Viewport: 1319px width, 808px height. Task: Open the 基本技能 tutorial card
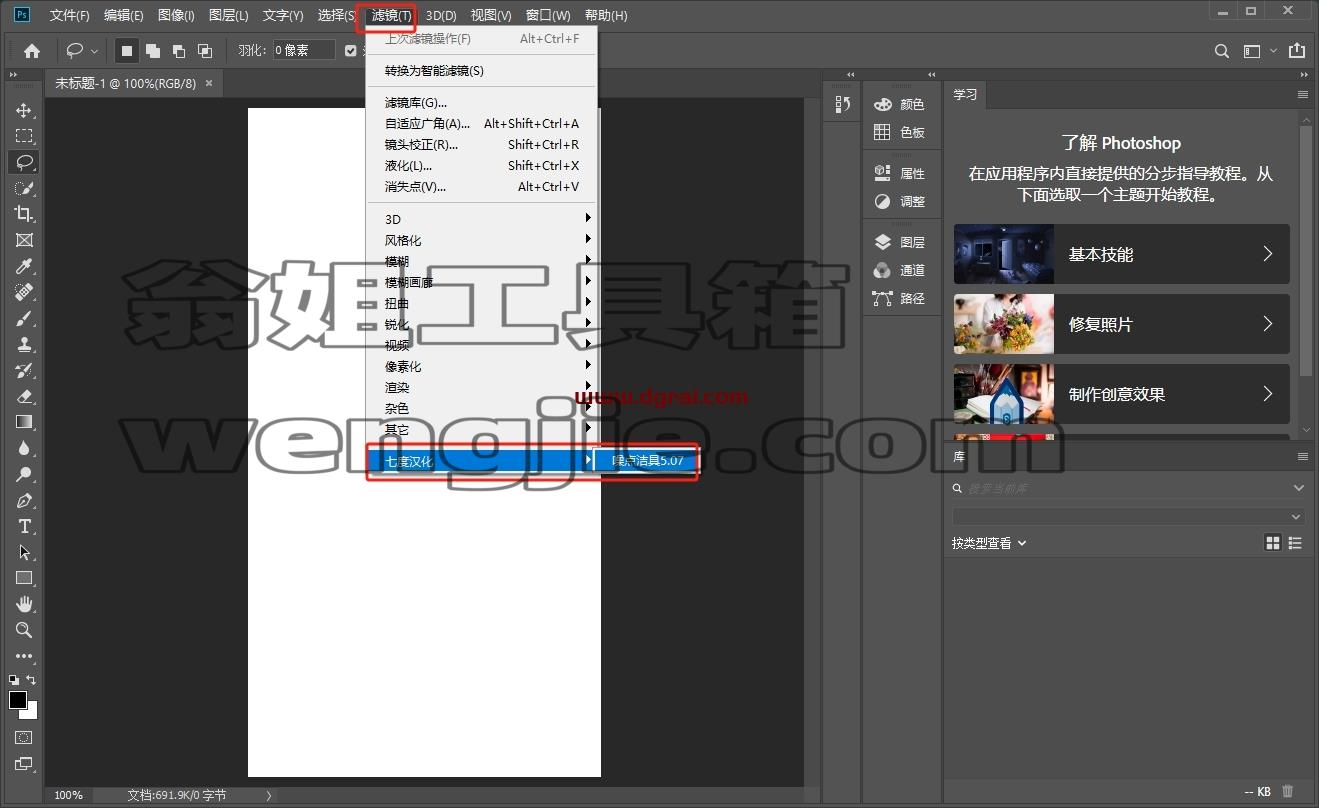(x=1121, y=254)
